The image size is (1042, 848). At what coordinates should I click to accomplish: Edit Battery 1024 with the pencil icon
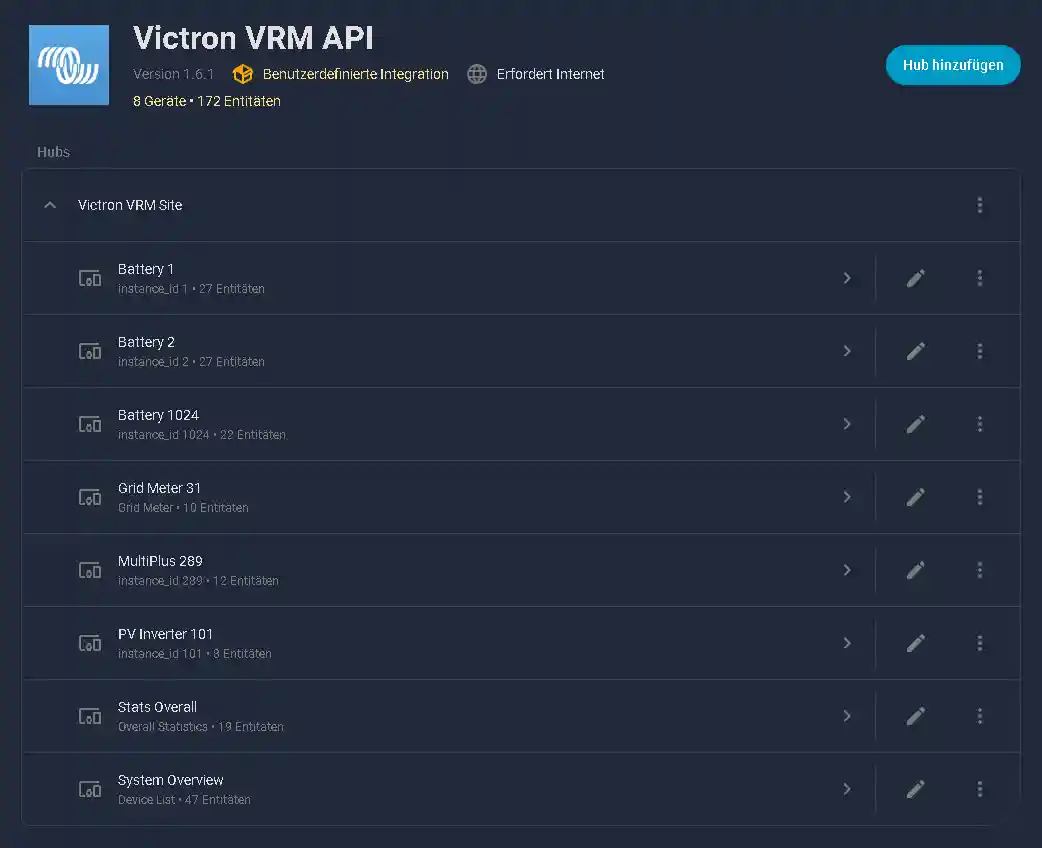[915, 425]
